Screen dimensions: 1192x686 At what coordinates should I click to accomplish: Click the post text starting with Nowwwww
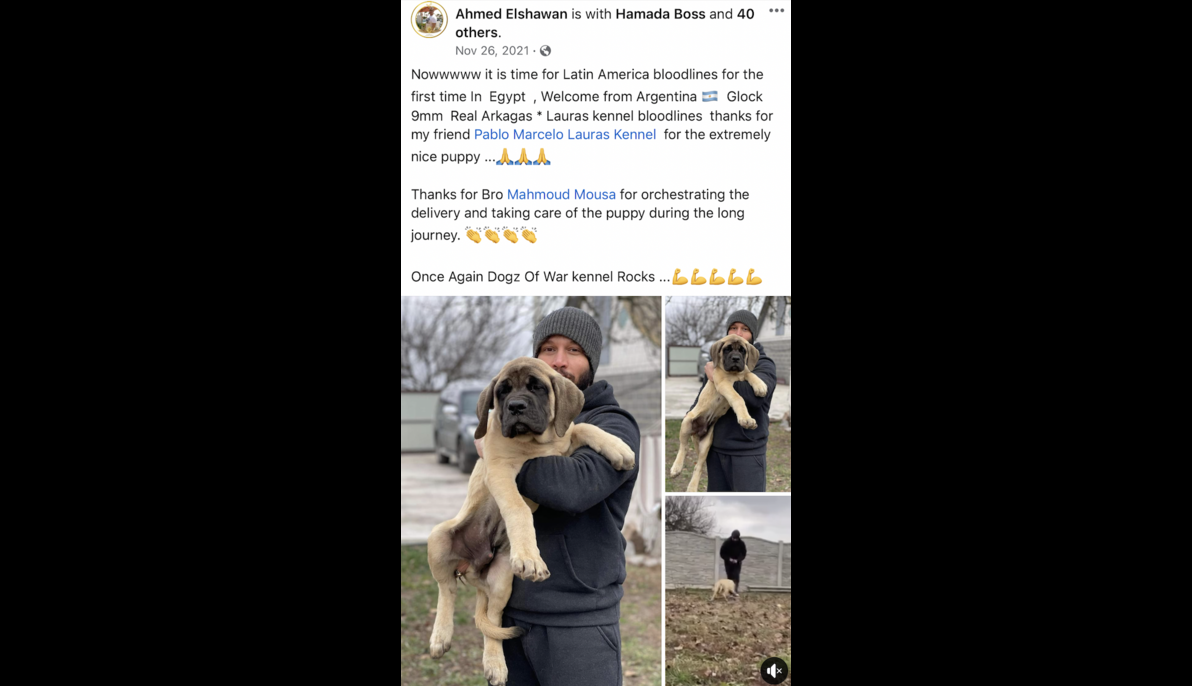coord(592,116)
